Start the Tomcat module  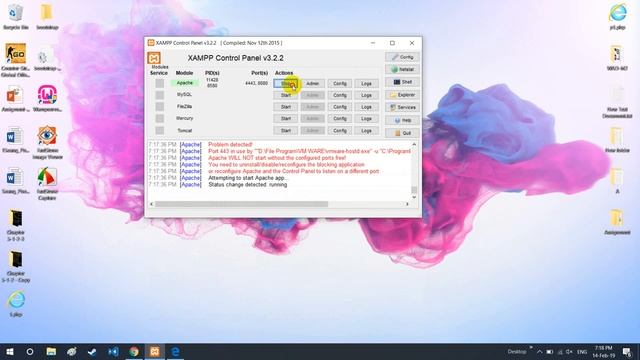(285, 131)
